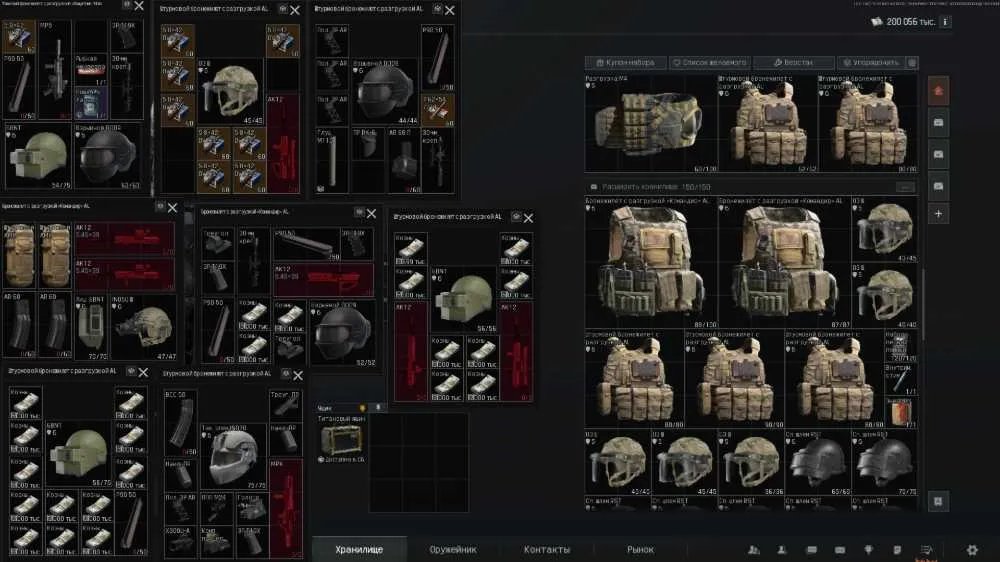
Task: Click the single-person friends icon in bottom bar
Action: click(x=782, y=550)
